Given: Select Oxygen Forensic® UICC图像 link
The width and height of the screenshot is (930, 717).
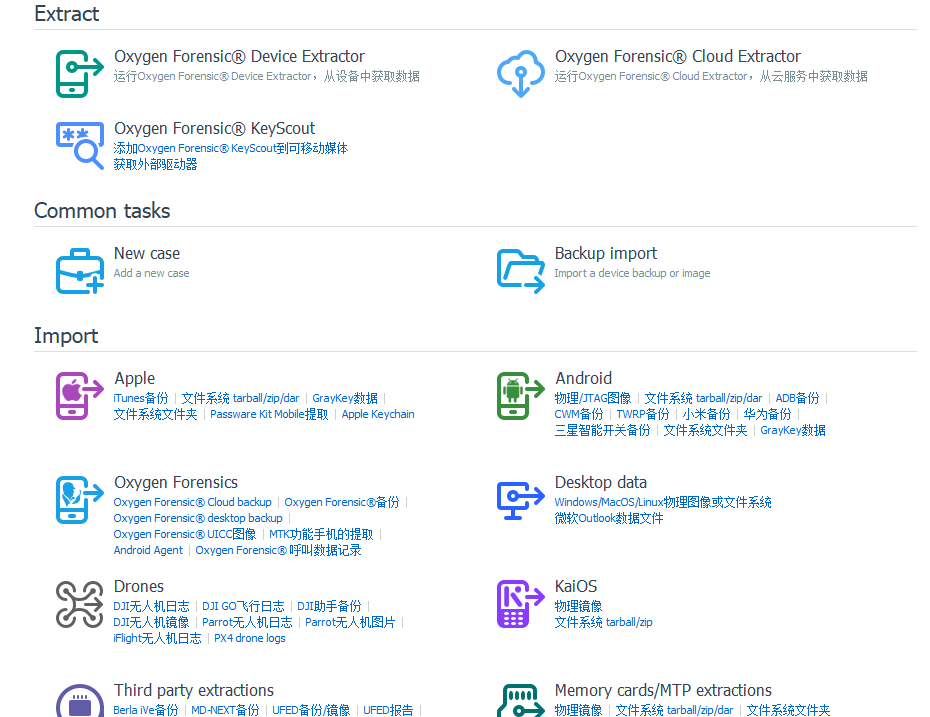Looking at the screenshot, I should 185,534.
